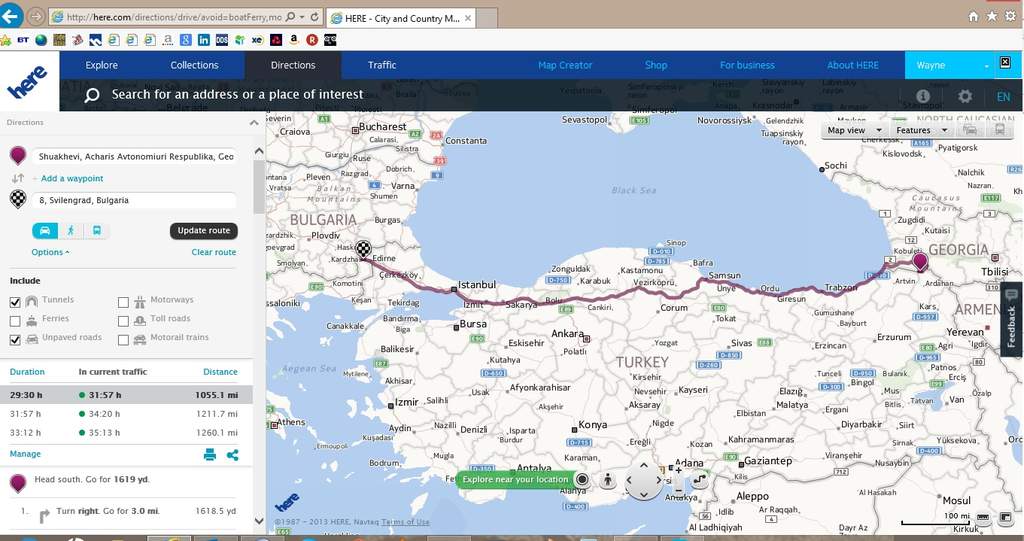Swap start and destination with arrows icon
The height and width of the screenshot is (541, 1024).
tap(18, 178)
